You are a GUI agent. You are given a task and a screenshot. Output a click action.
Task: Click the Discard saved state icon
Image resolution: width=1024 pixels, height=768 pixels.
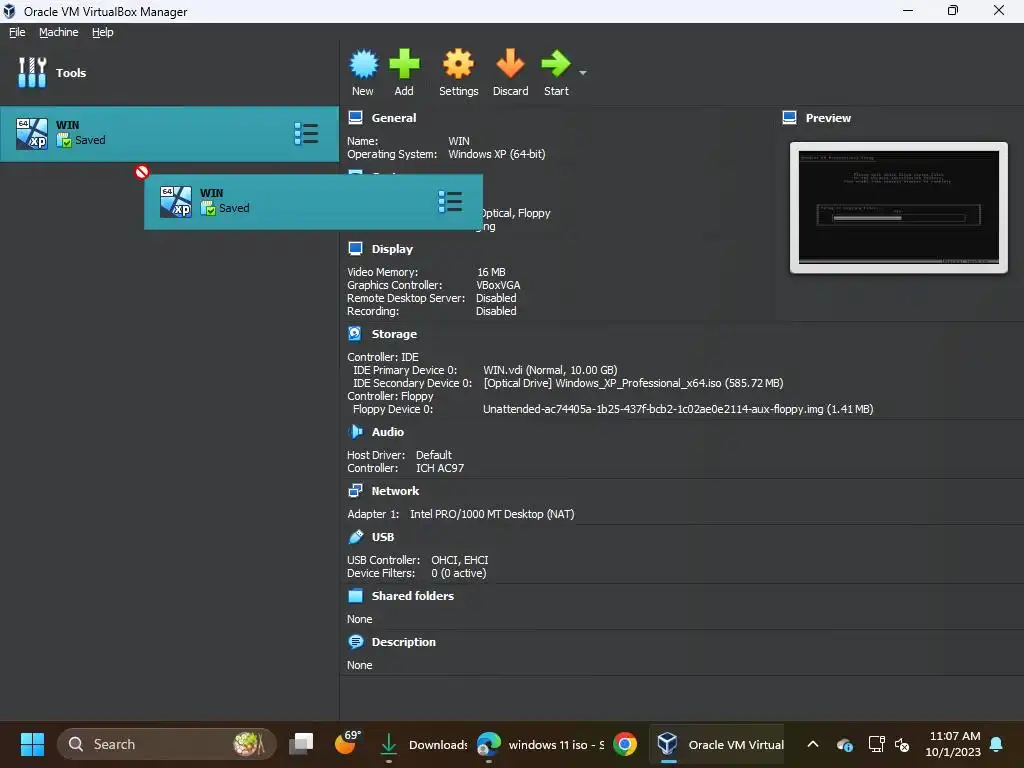pos(510,64)
